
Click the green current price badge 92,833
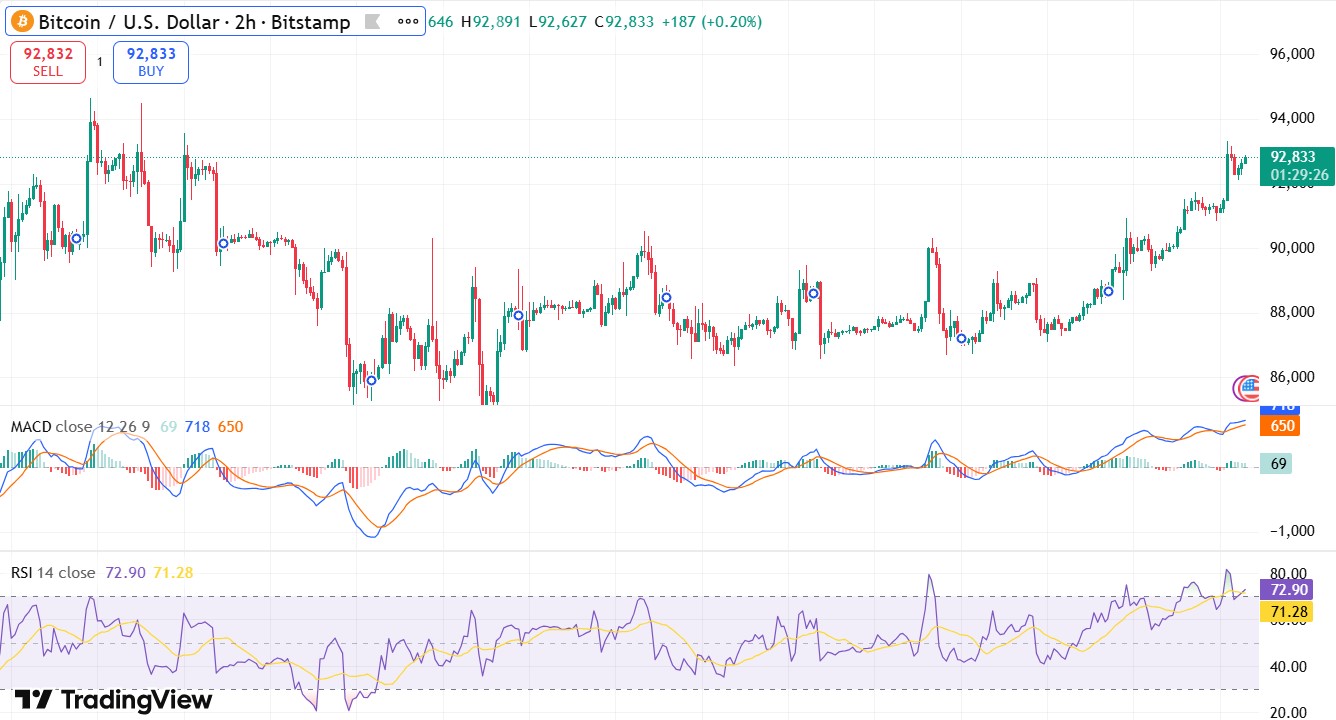coord(1294,157)
